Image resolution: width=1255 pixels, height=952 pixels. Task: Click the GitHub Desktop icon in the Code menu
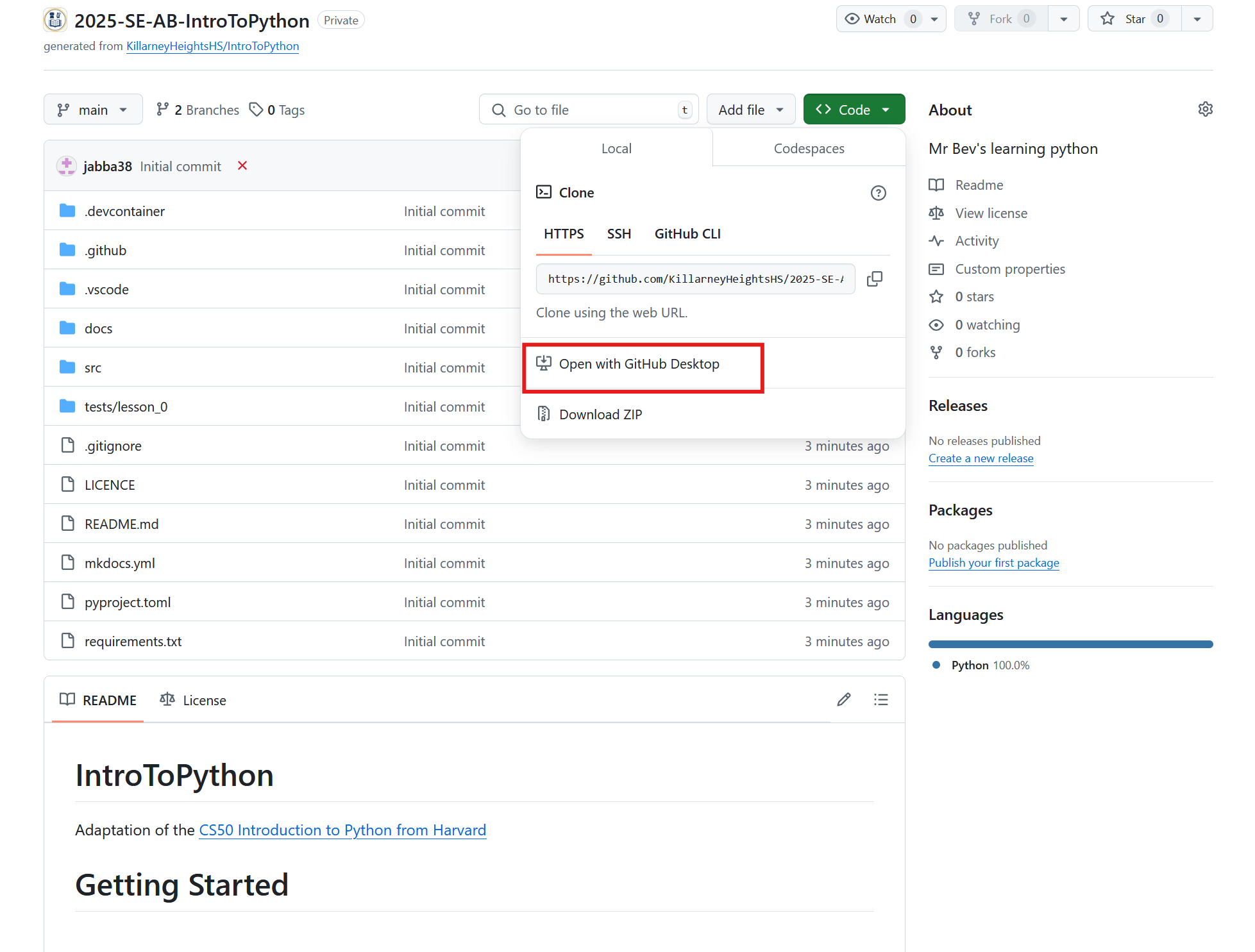[x=544, y=363]
